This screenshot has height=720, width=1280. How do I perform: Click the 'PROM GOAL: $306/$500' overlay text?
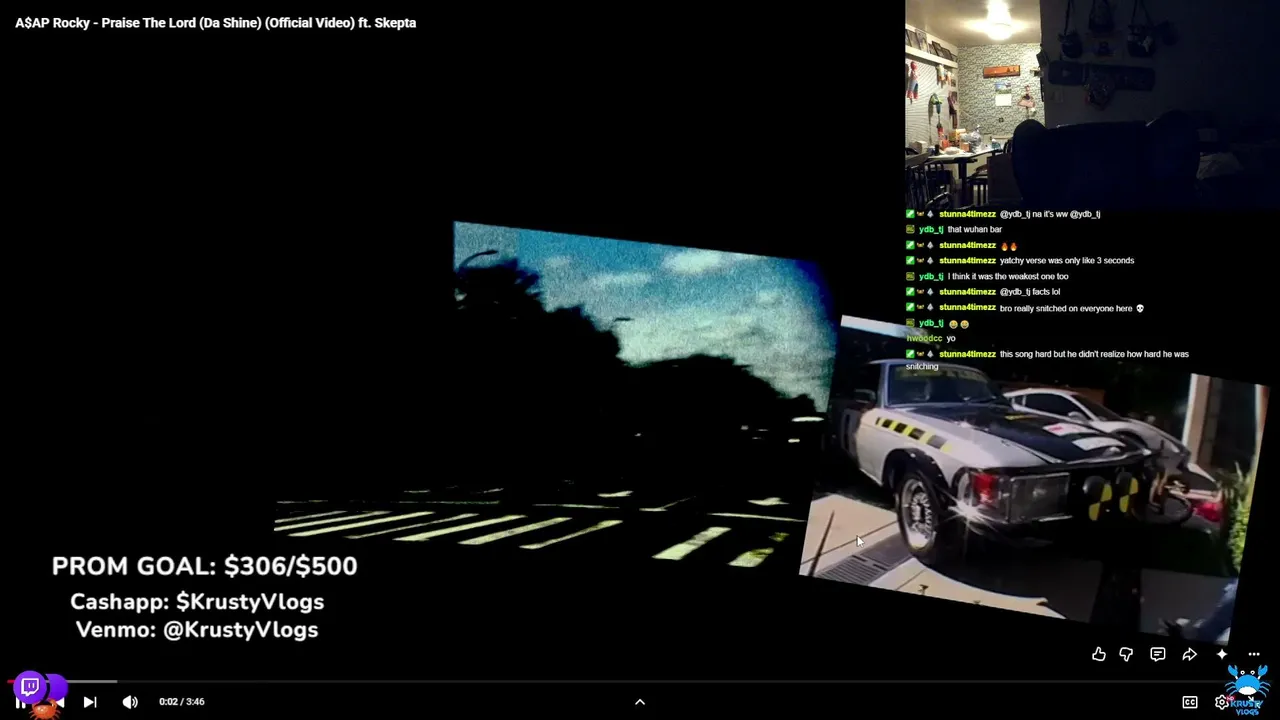point(204,566)
